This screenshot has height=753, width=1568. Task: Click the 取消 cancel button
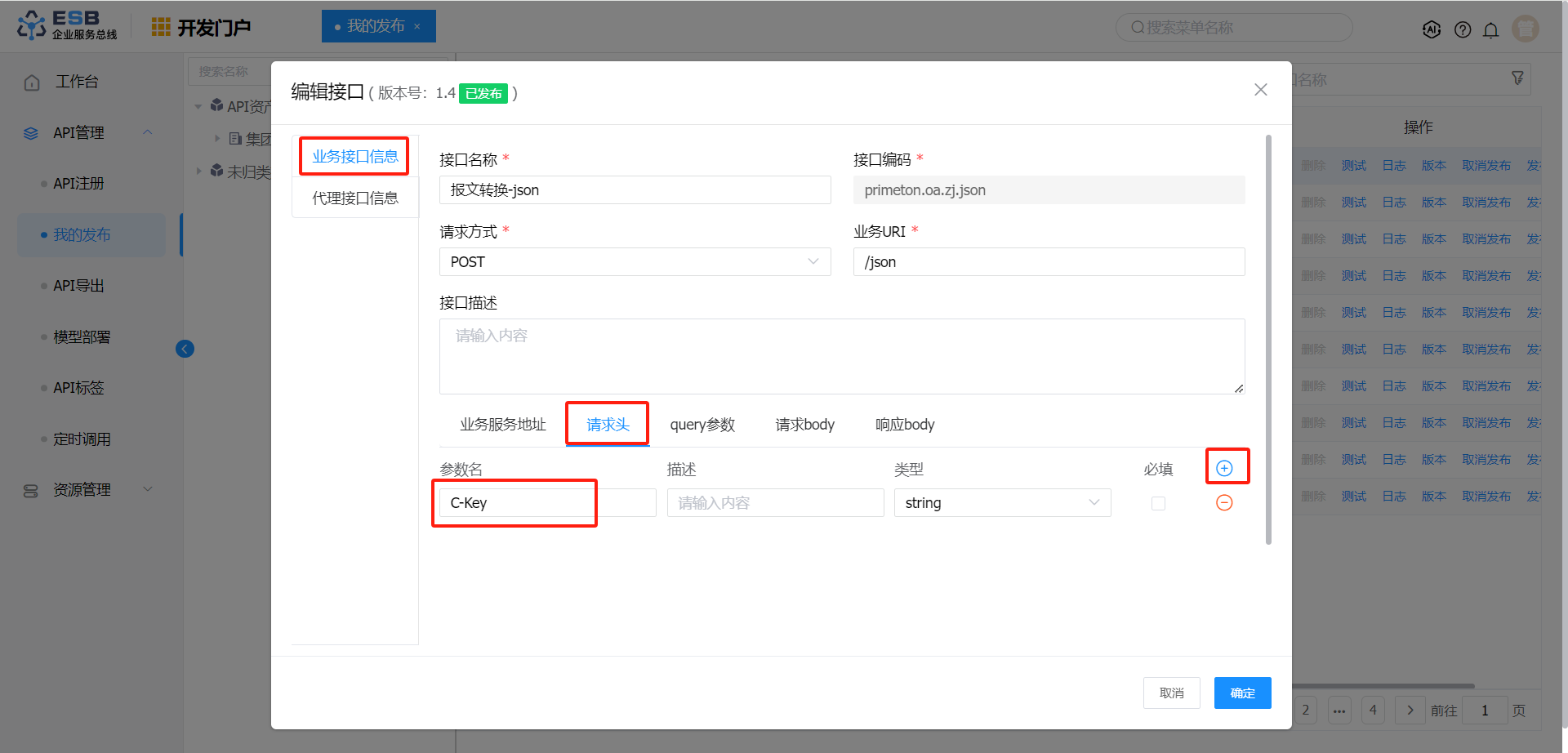pyautogui.click(x=1171, y=693)
